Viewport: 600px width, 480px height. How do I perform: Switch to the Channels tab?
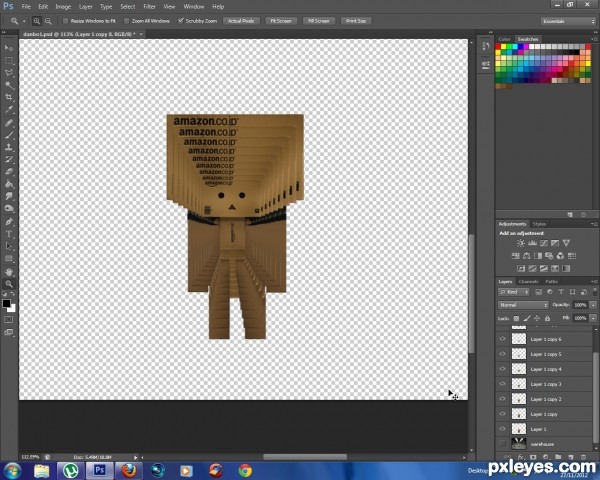(x=528, y=281)
